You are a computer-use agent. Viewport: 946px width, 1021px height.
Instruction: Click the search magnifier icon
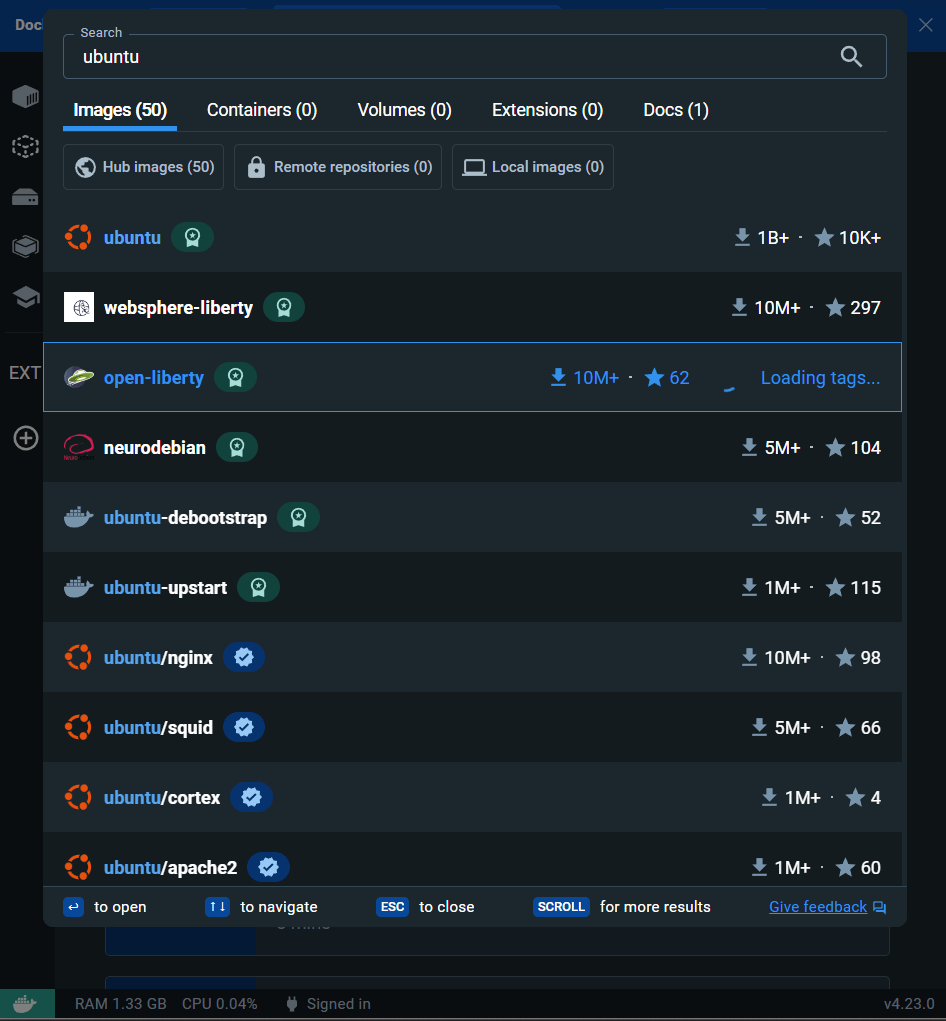click(x=851, y=57)
